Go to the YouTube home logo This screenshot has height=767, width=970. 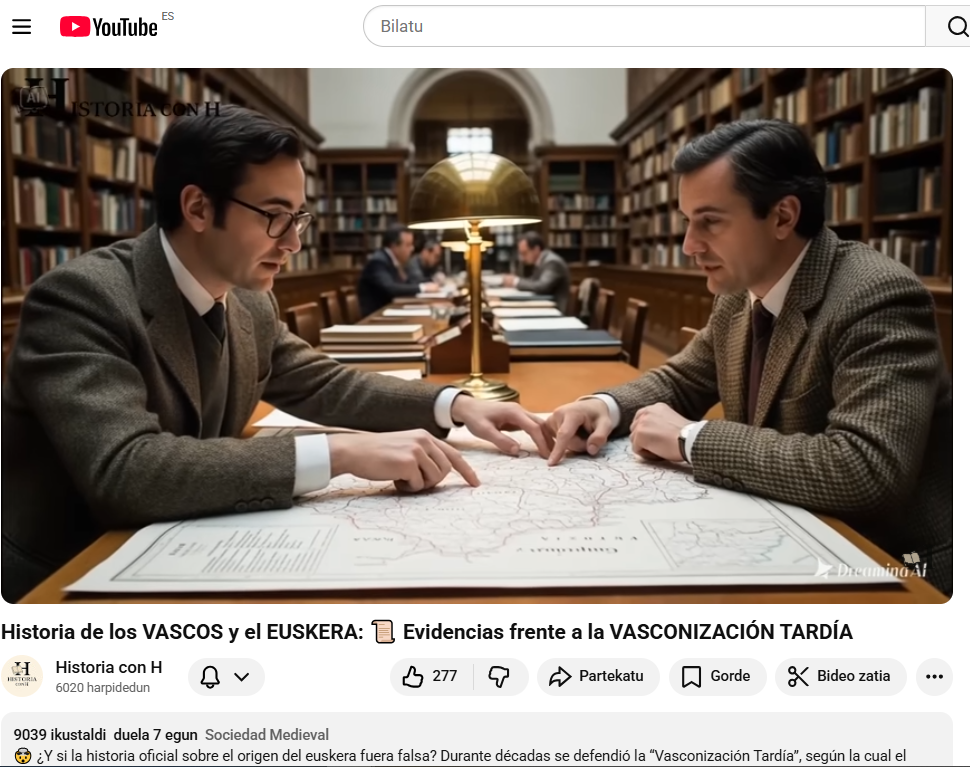click(x=109, y=27)
